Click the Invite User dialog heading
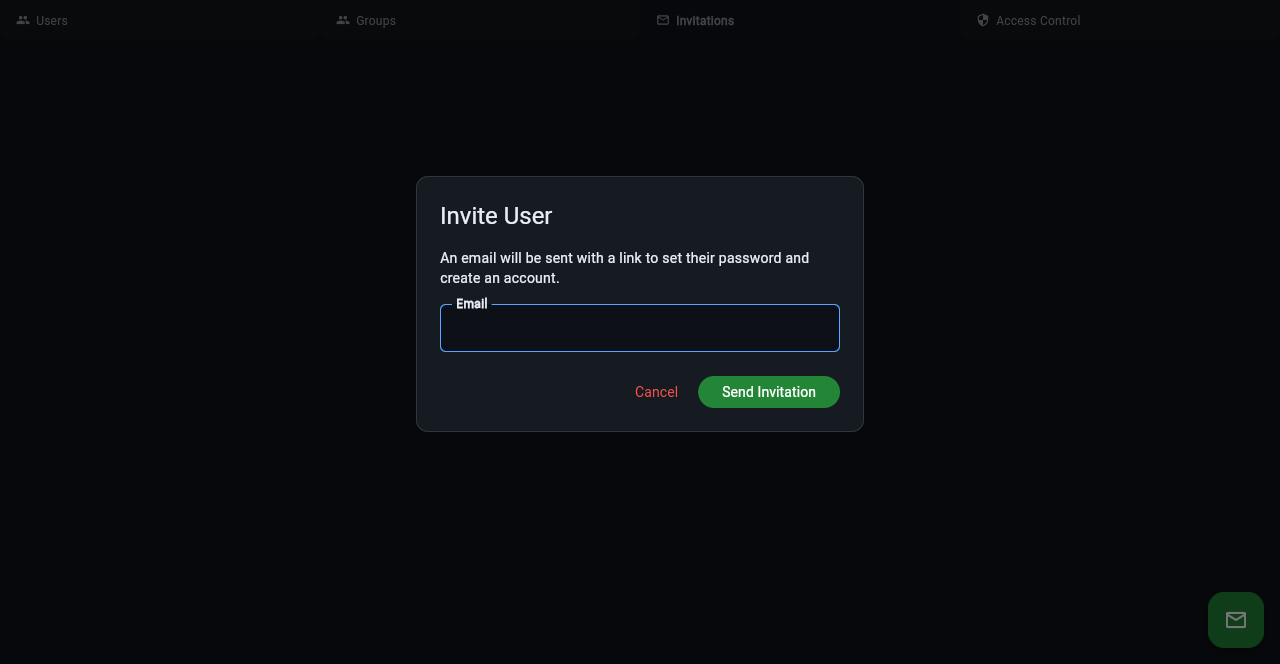This screenshot has width=1280, height=664. tap(496, 216)
